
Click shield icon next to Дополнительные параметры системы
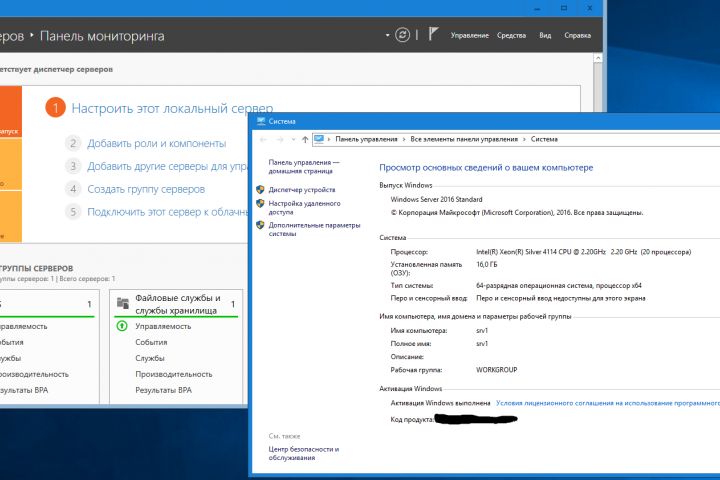pos(260,225)
